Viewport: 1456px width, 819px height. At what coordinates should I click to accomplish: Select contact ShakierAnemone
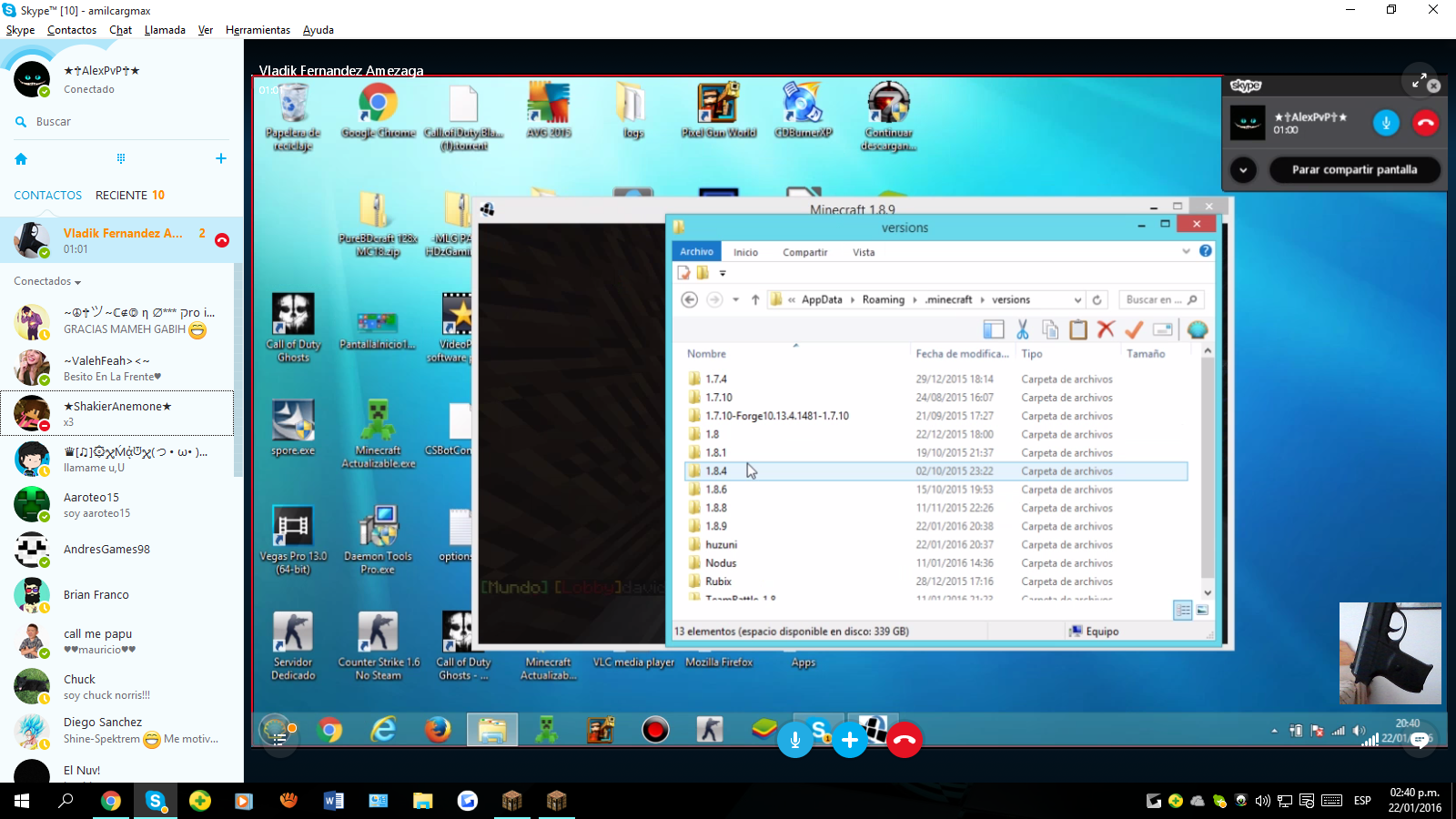(116, 413)
